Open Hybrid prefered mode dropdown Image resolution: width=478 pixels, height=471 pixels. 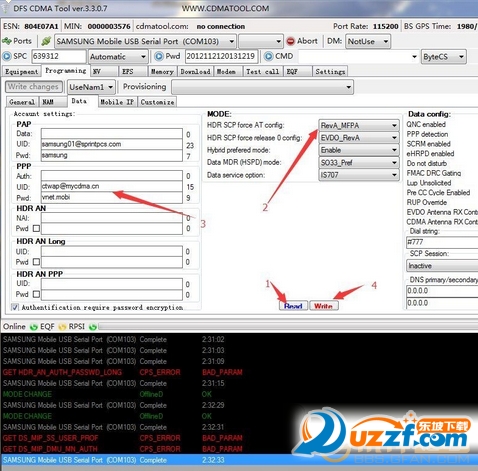coord(359,150)
